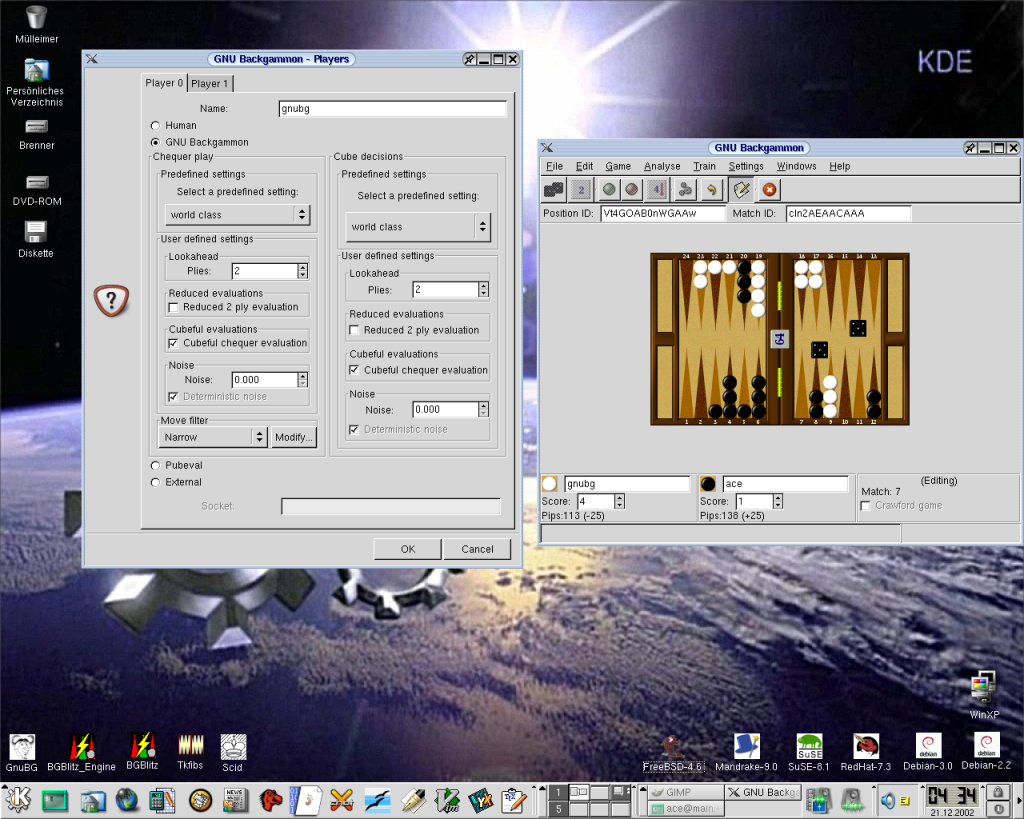
Task: Select the External radio button
Action: pyautogui.click(x=155, y=483)
